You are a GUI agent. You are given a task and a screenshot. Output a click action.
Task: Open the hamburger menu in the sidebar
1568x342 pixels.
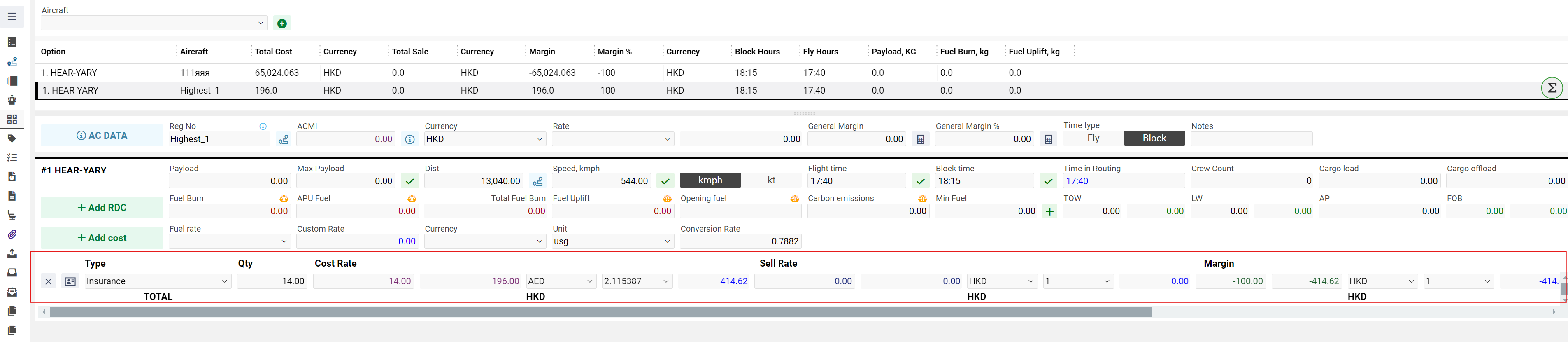(12, 16)
